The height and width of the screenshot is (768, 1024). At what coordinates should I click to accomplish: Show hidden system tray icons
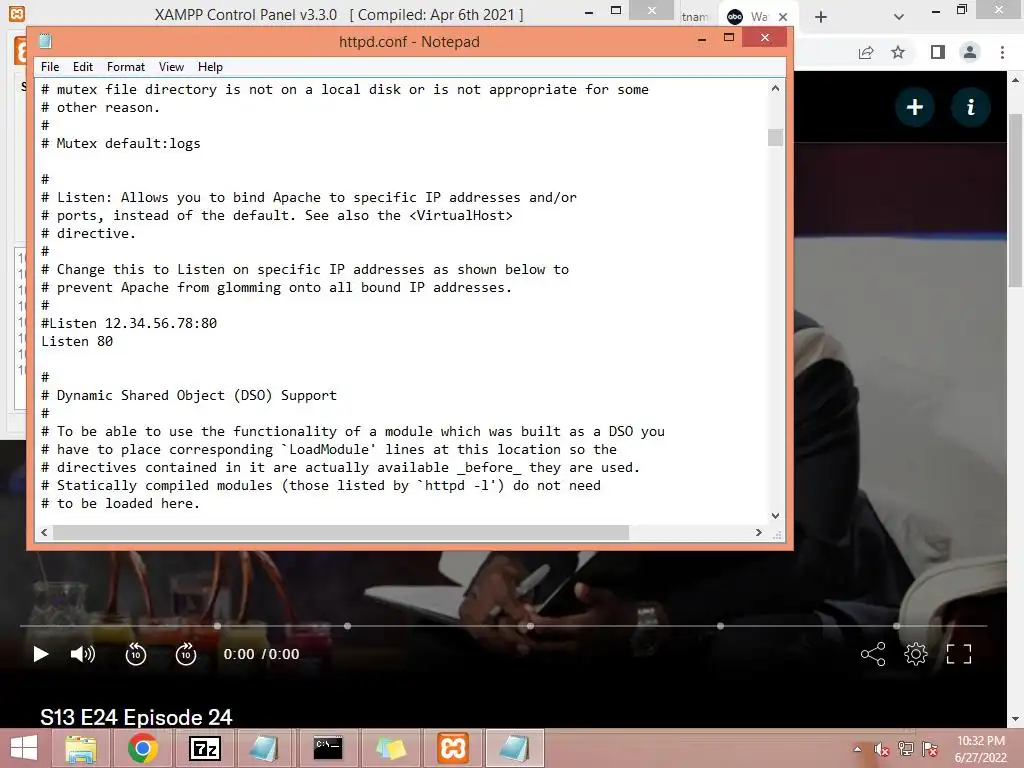coord(857,749)
